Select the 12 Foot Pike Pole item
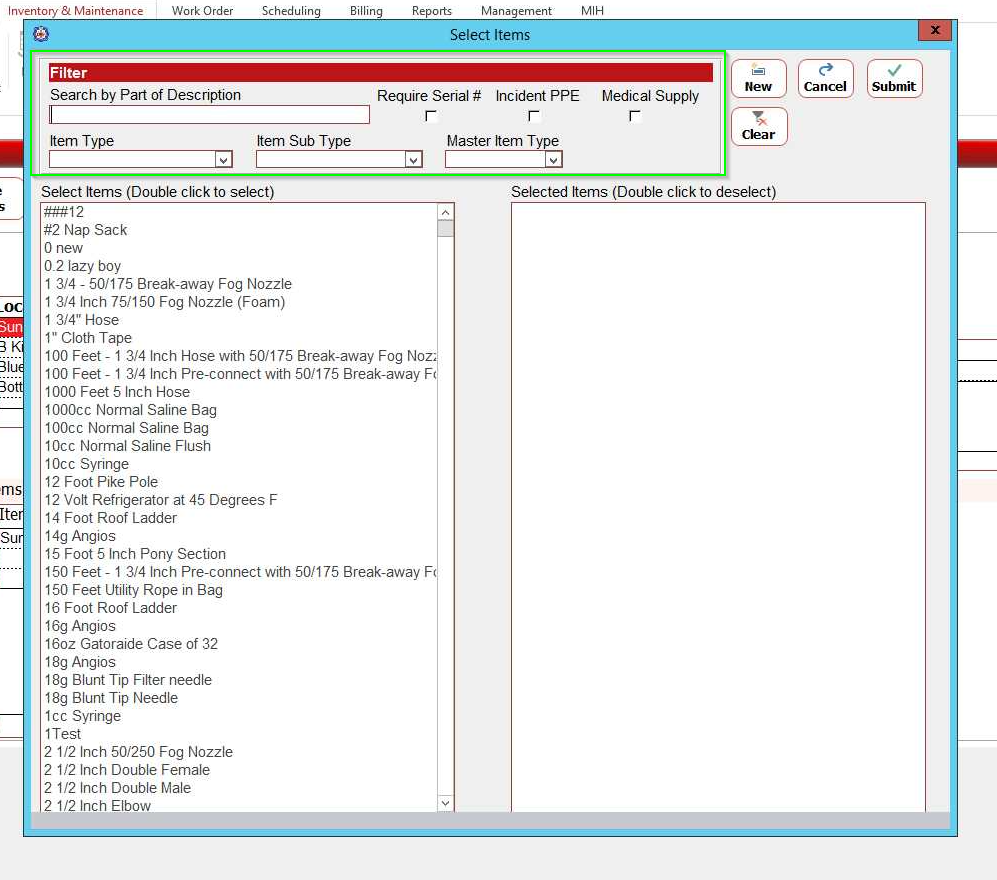 pyautogui.click(x=101, y=482)
